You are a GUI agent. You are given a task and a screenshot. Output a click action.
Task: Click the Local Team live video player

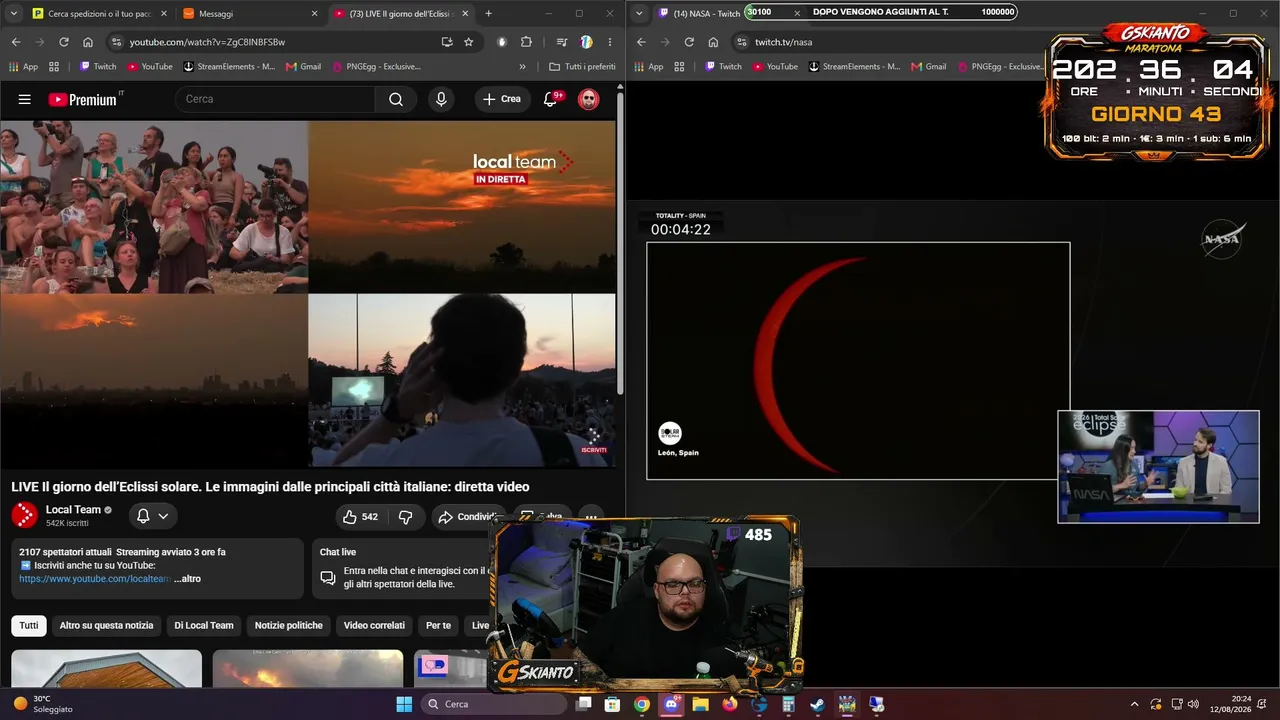(x=308, y=294)
